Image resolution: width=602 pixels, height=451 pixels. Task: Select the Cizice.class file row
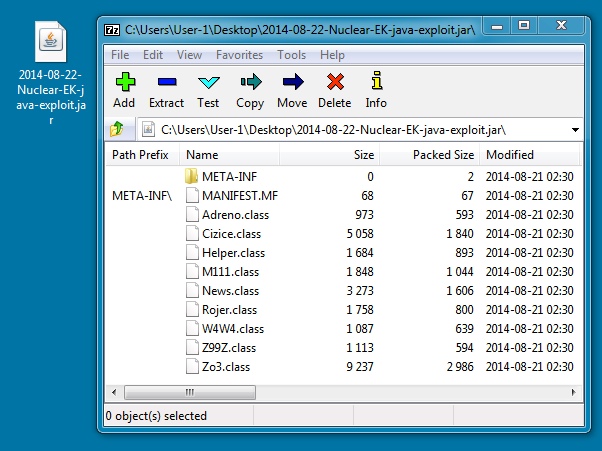[x=231, y=234]
